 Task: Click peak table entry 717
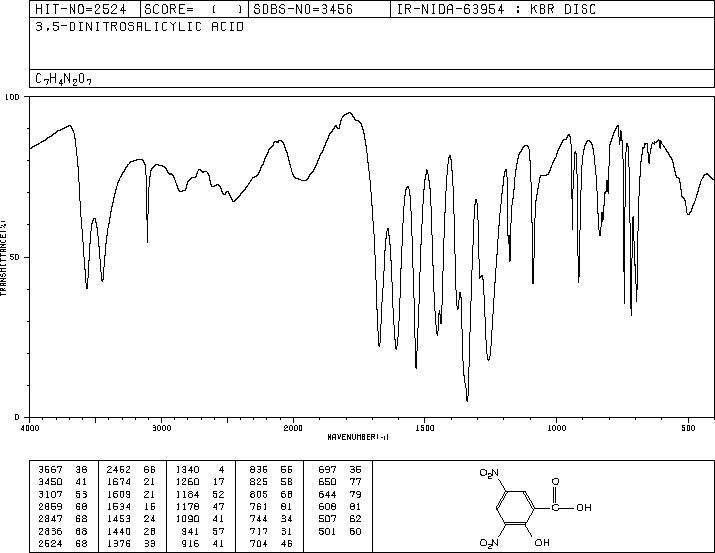tap(259, 531)
